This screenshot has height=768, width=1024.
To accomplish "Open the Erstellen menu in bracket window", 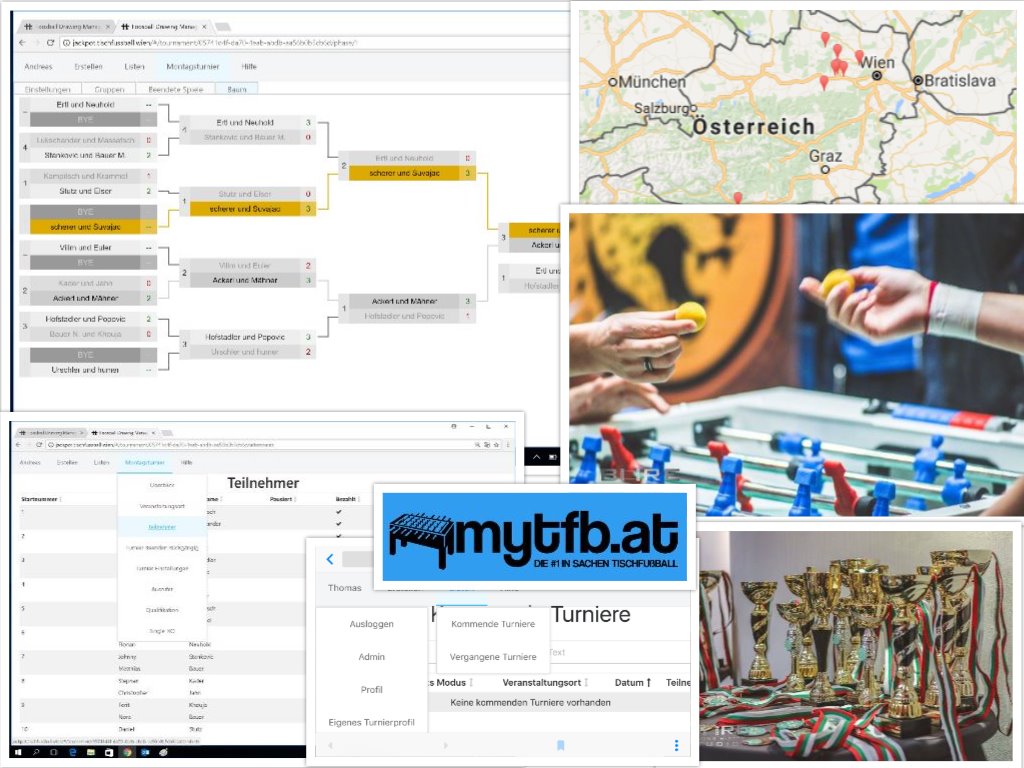I will 88,67.
